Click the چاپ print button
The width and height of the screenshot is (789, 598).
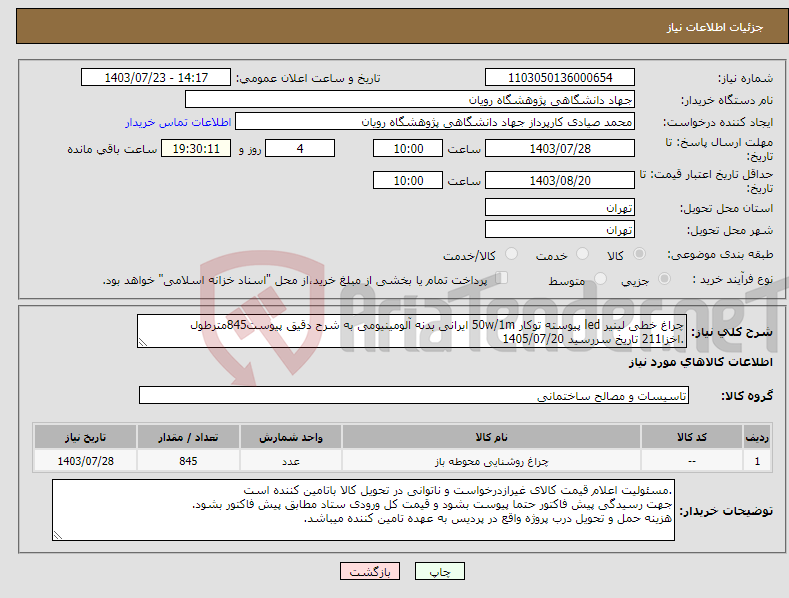[440, 572]
